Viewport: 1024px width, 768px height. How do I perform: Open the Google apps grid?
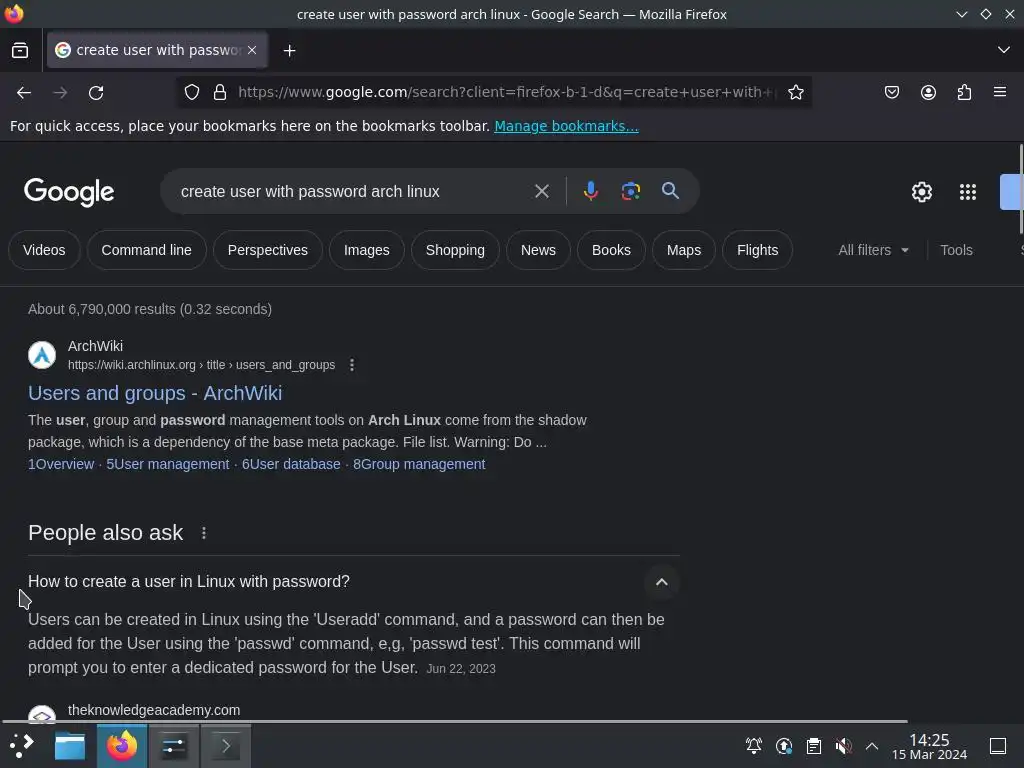click(967, 192)
